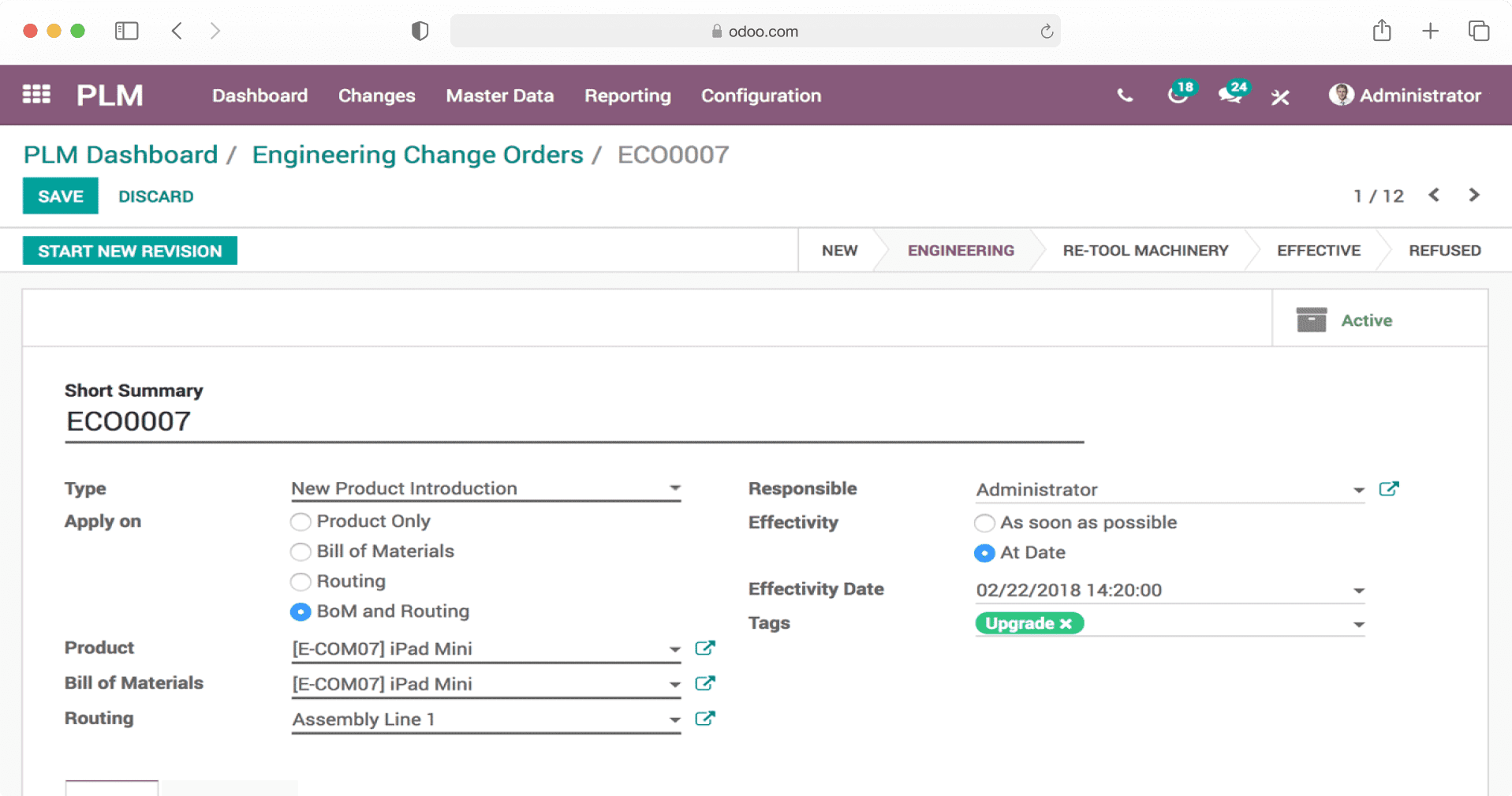Switch to the Re-Tool Machinery stage
This screenshot has height=796, width=1512.
1144,251
